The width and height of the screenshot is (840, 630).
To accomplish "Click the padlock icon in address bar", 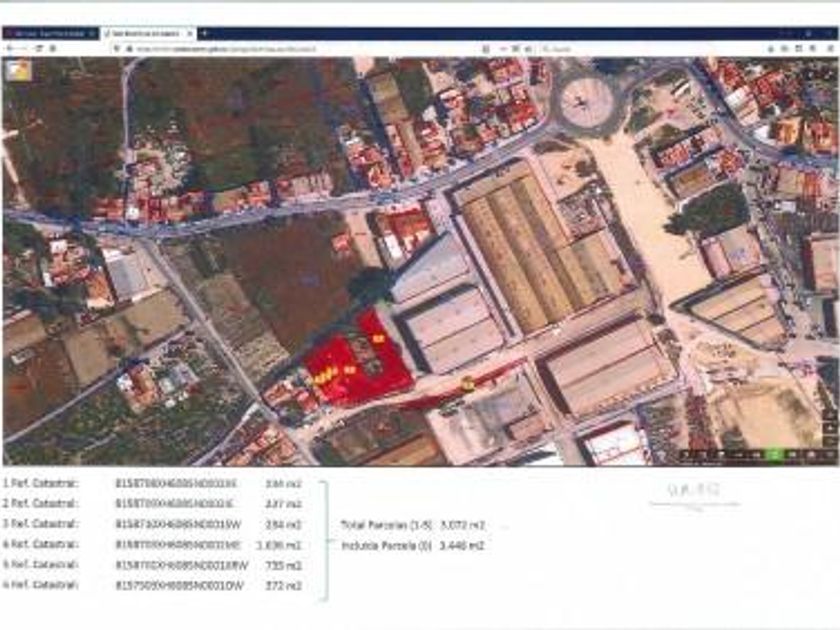I will click(129, 49).
